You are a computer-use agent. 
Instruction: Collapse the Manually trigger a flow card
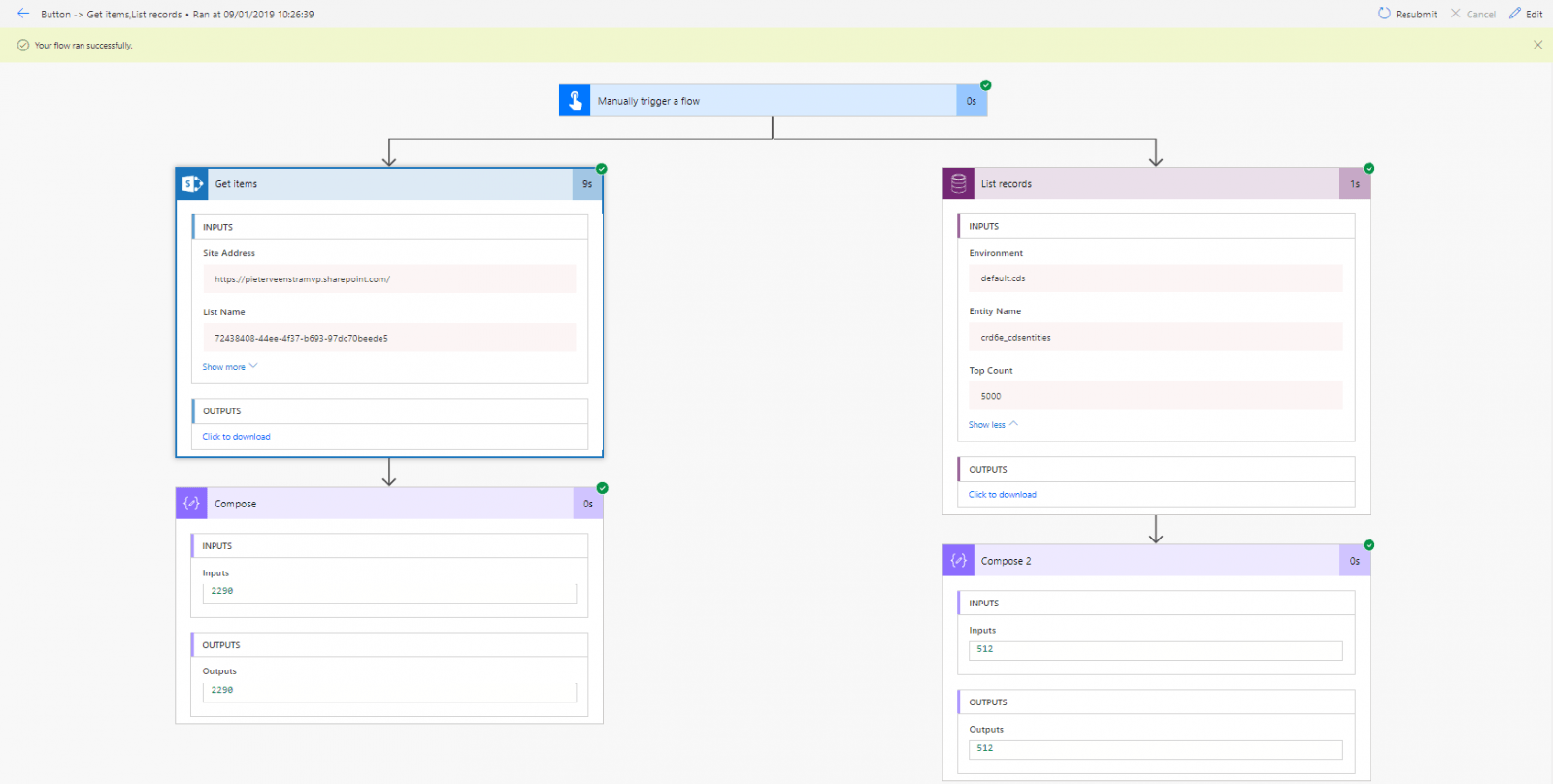773,101
